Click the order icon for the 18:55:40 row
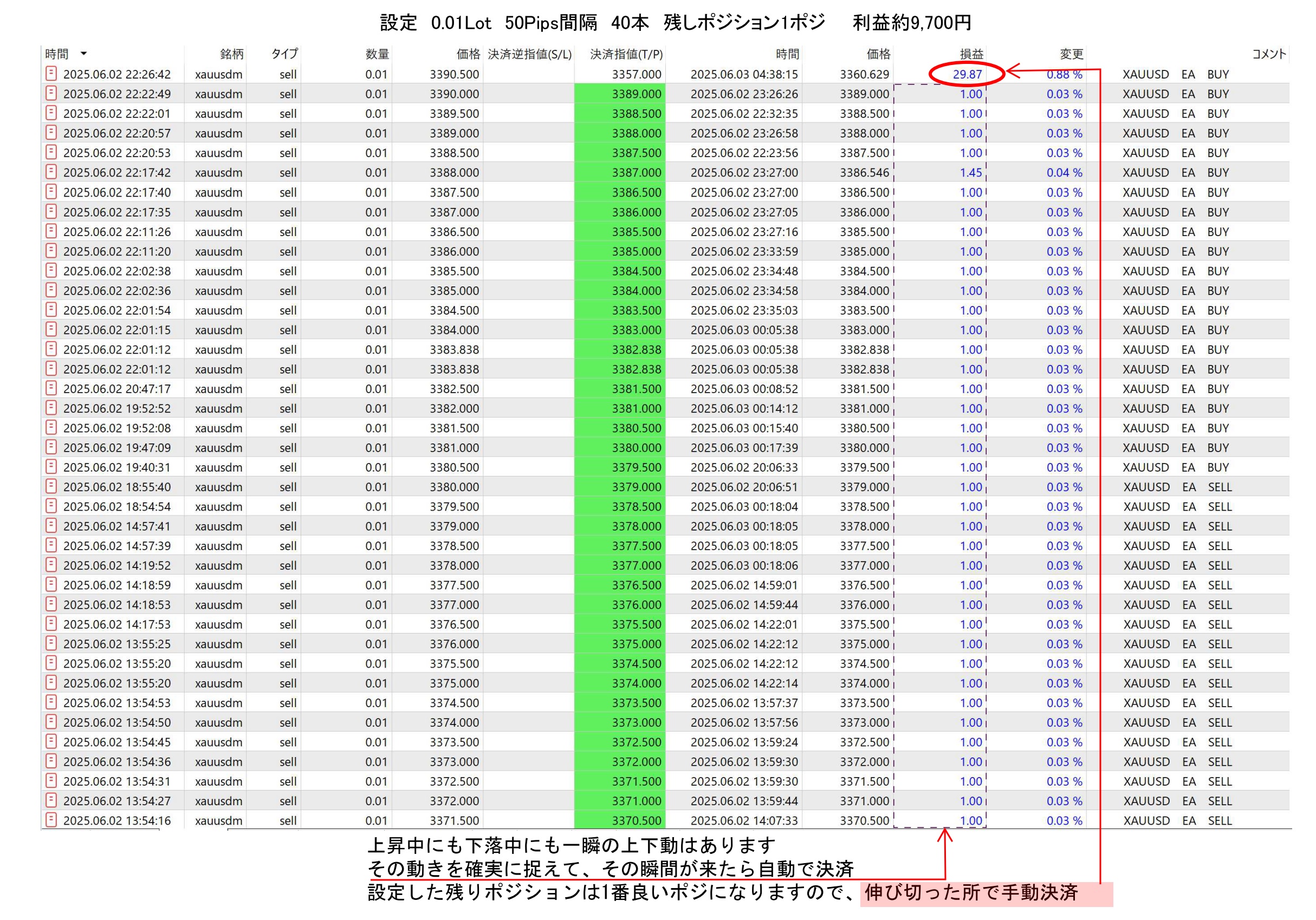 pos(51,486)
